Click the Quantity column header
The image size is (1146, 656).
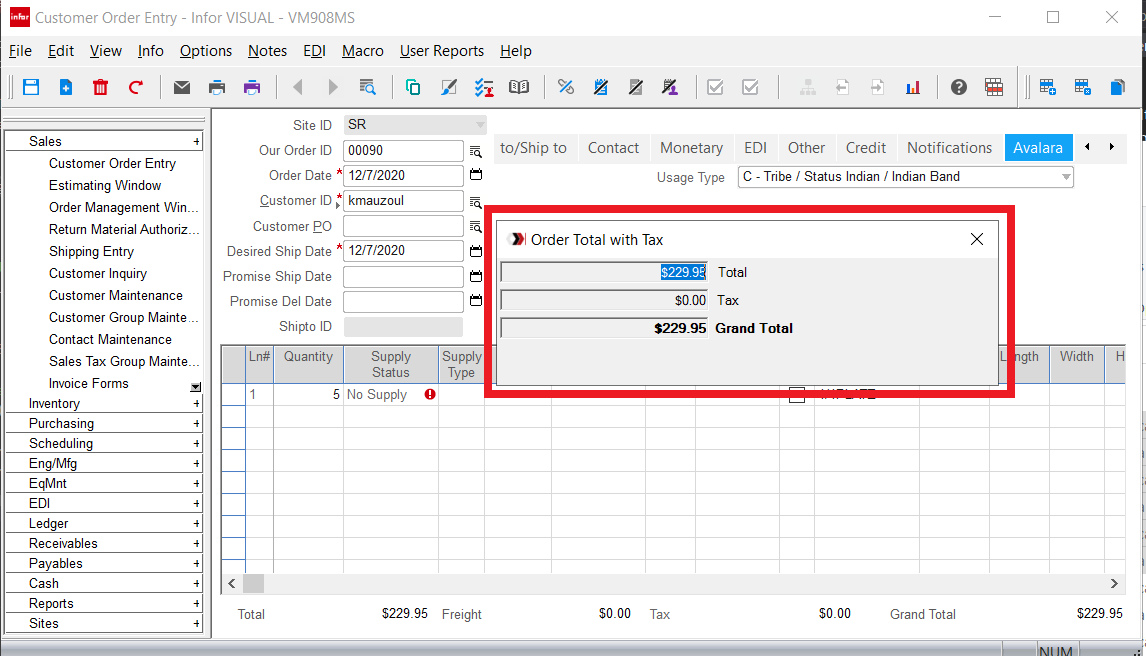[x=308, y=365]
